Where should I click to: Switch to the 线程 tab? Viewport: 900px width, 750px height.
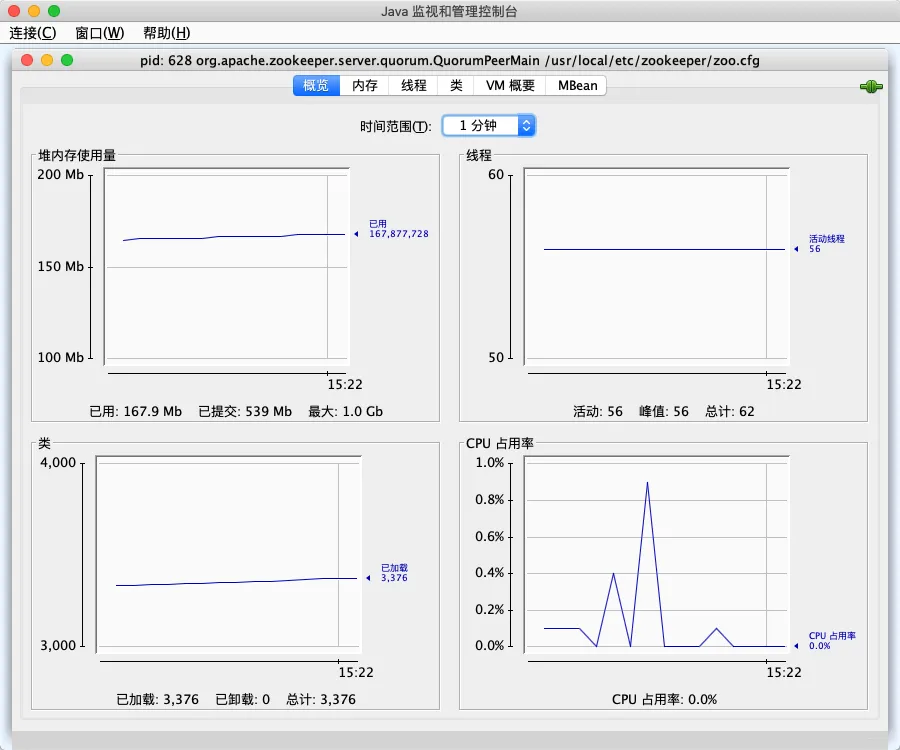point(413,86)
